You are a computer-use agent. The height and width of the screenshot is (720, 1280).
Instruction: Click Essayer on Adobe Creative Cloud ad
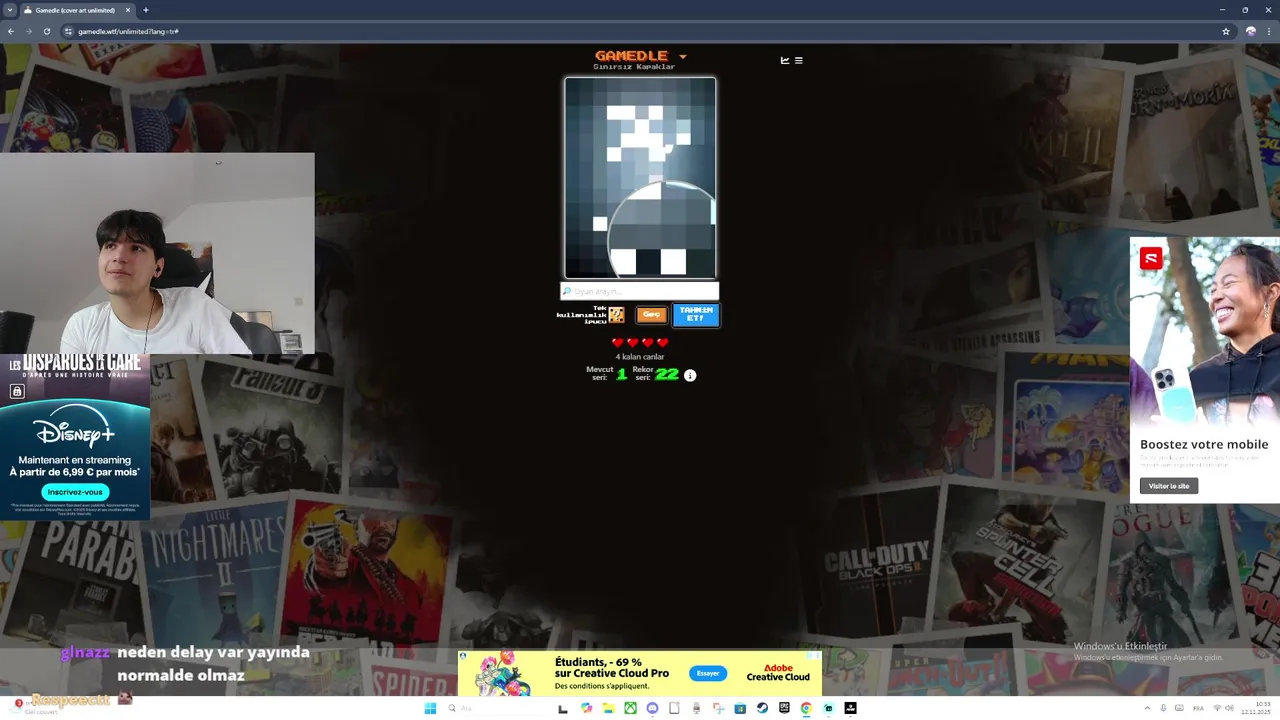pyautogui.click(x=708, y=673)
